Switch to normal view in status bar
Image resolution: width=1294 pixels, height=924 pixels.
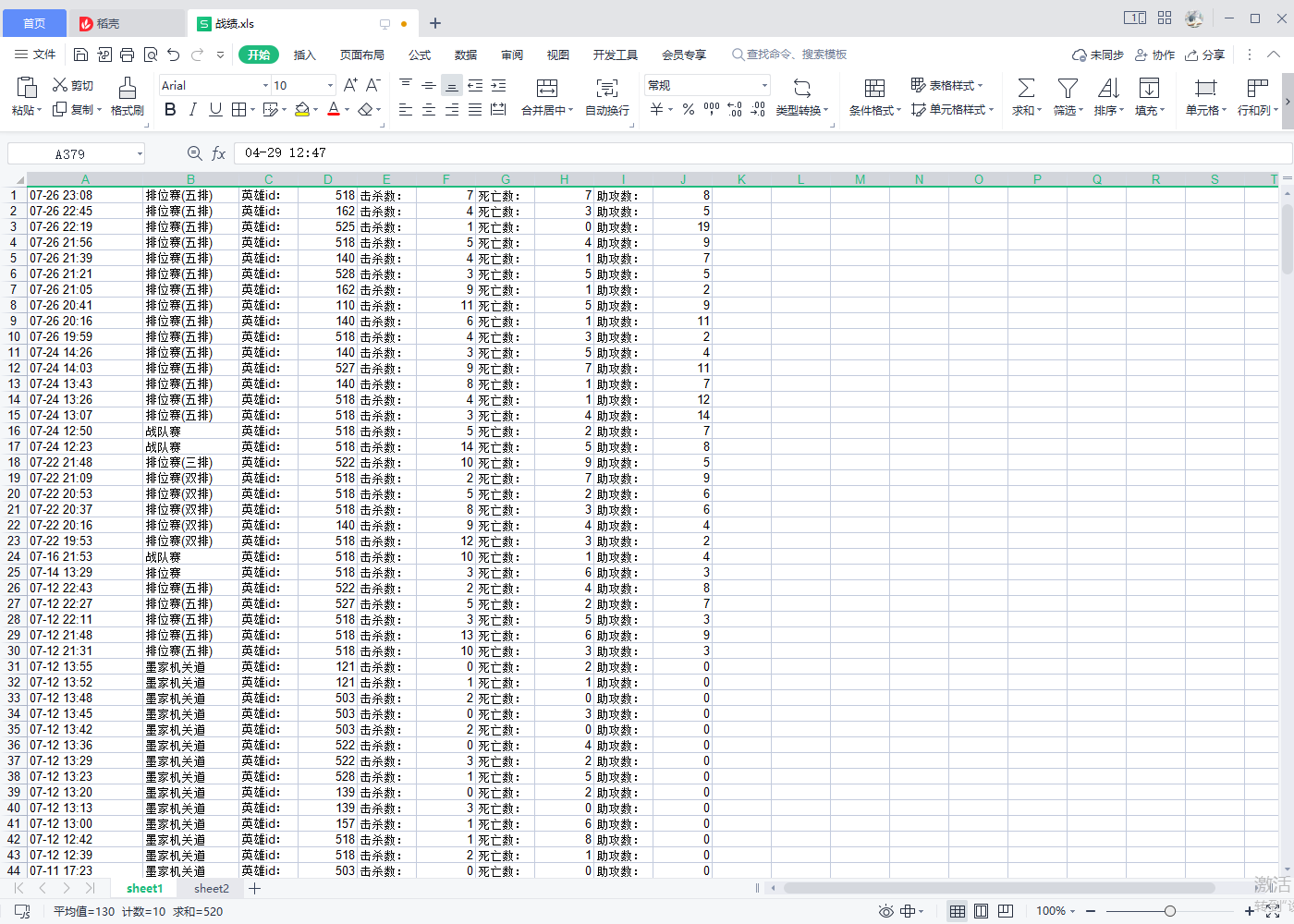[958, 911]
